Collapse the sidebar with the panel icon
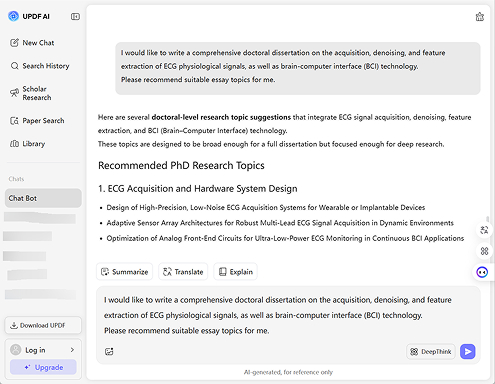This screenshot has width=495, height=384. pyautogui.click(x=75, y=16)
